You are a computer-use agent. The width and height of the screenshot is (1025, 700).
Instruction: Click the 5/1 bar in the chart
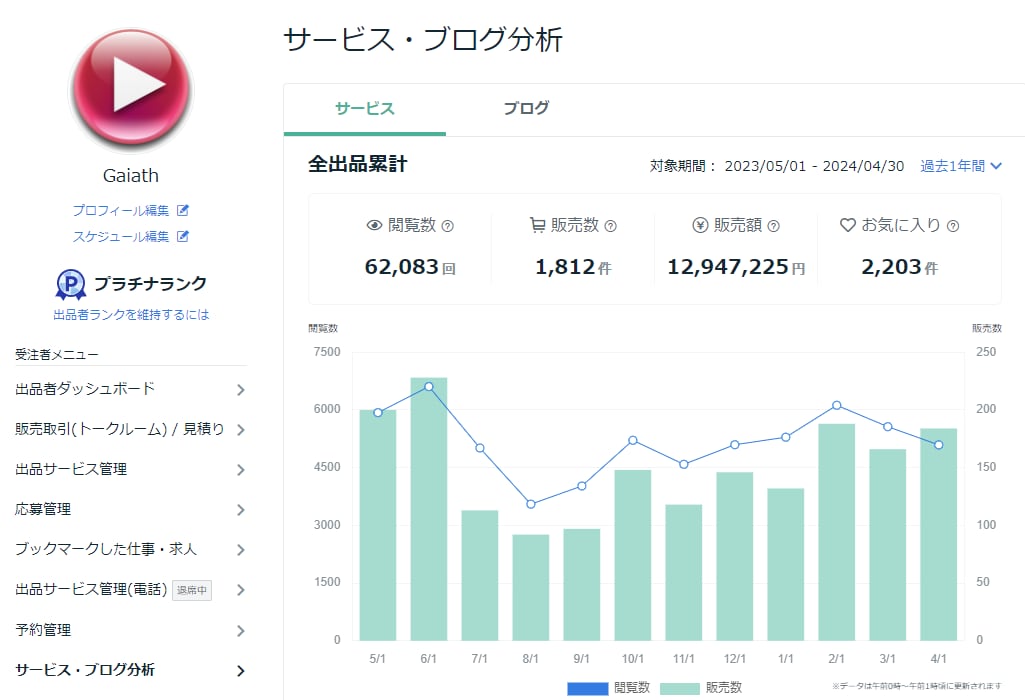(378, 525)
